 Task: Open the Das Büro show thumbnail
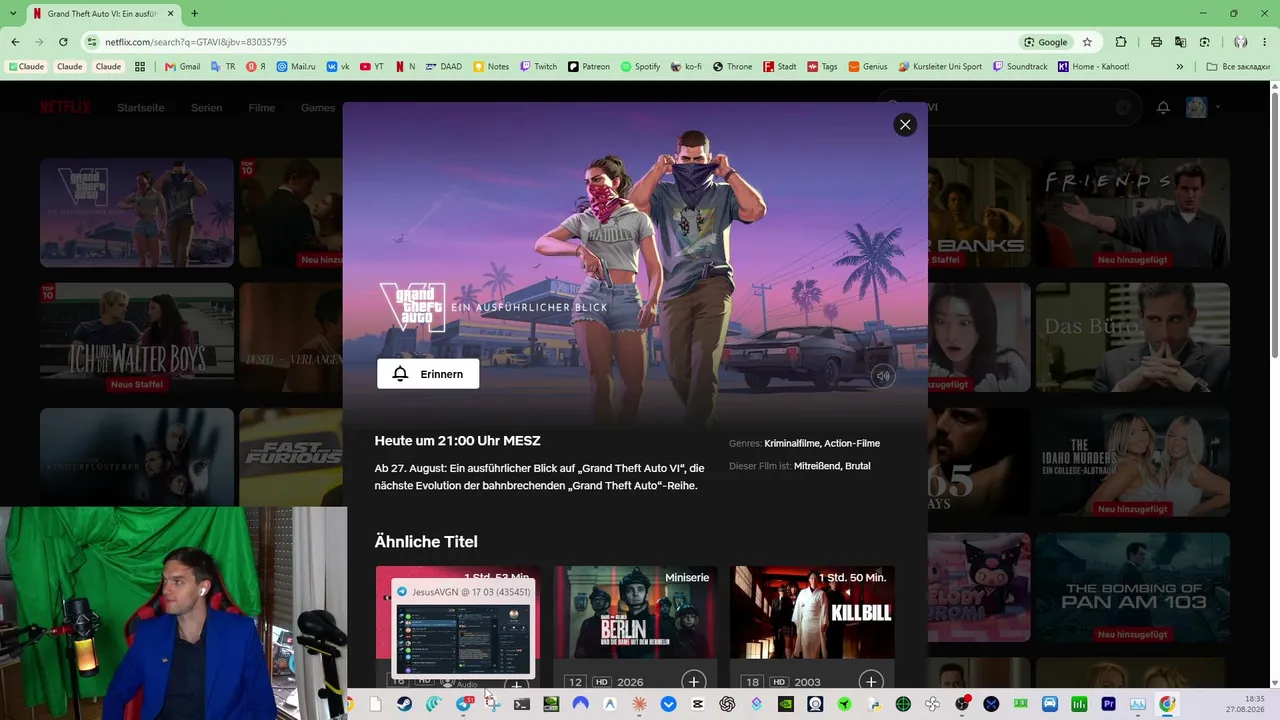[x=1132, y=337]
